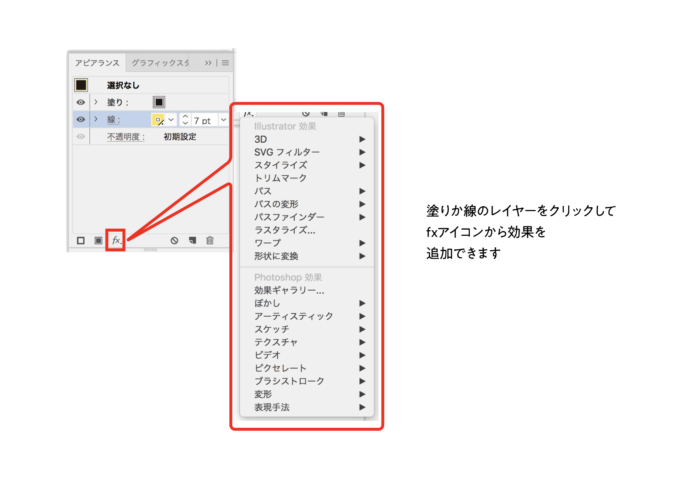
Task: Open the 表現手法 submenu
Action: click(307, 407)
